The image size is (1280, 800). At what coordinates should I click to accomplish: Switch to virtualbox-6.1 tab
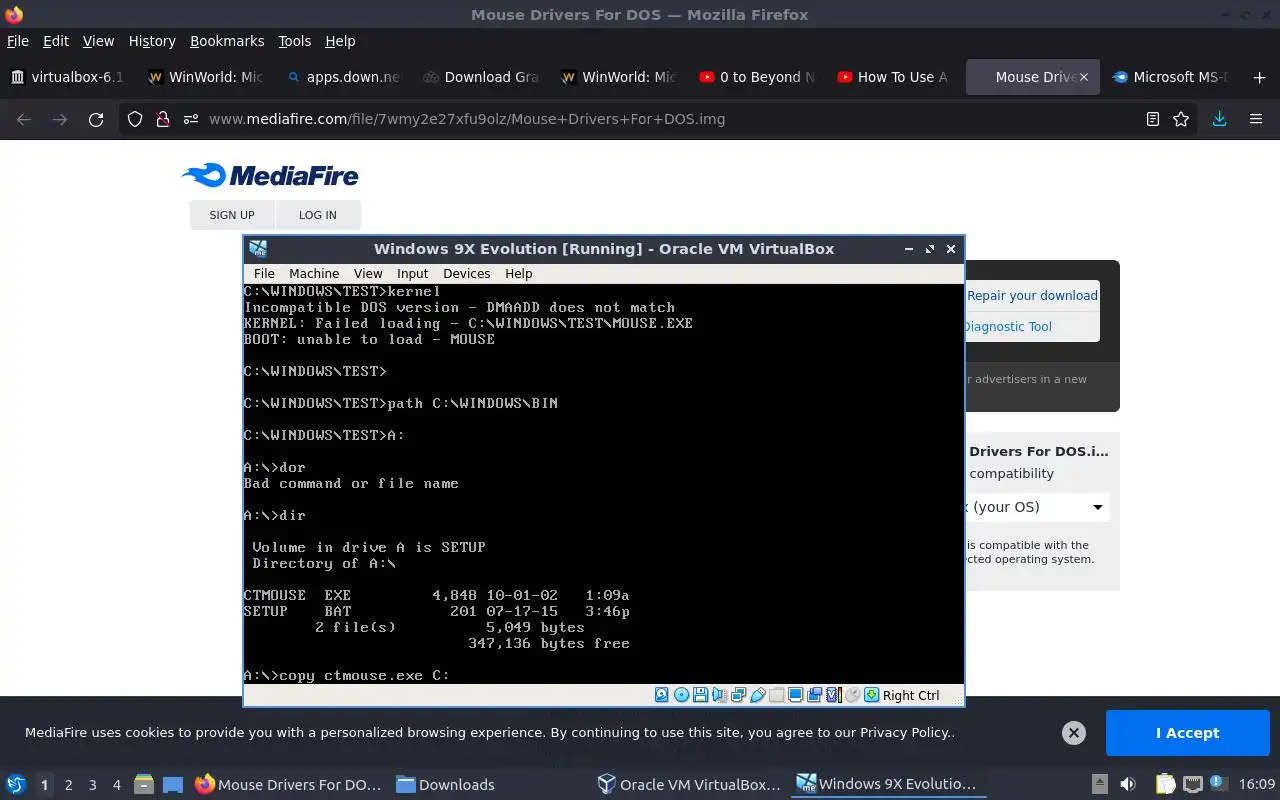point(69,77)
